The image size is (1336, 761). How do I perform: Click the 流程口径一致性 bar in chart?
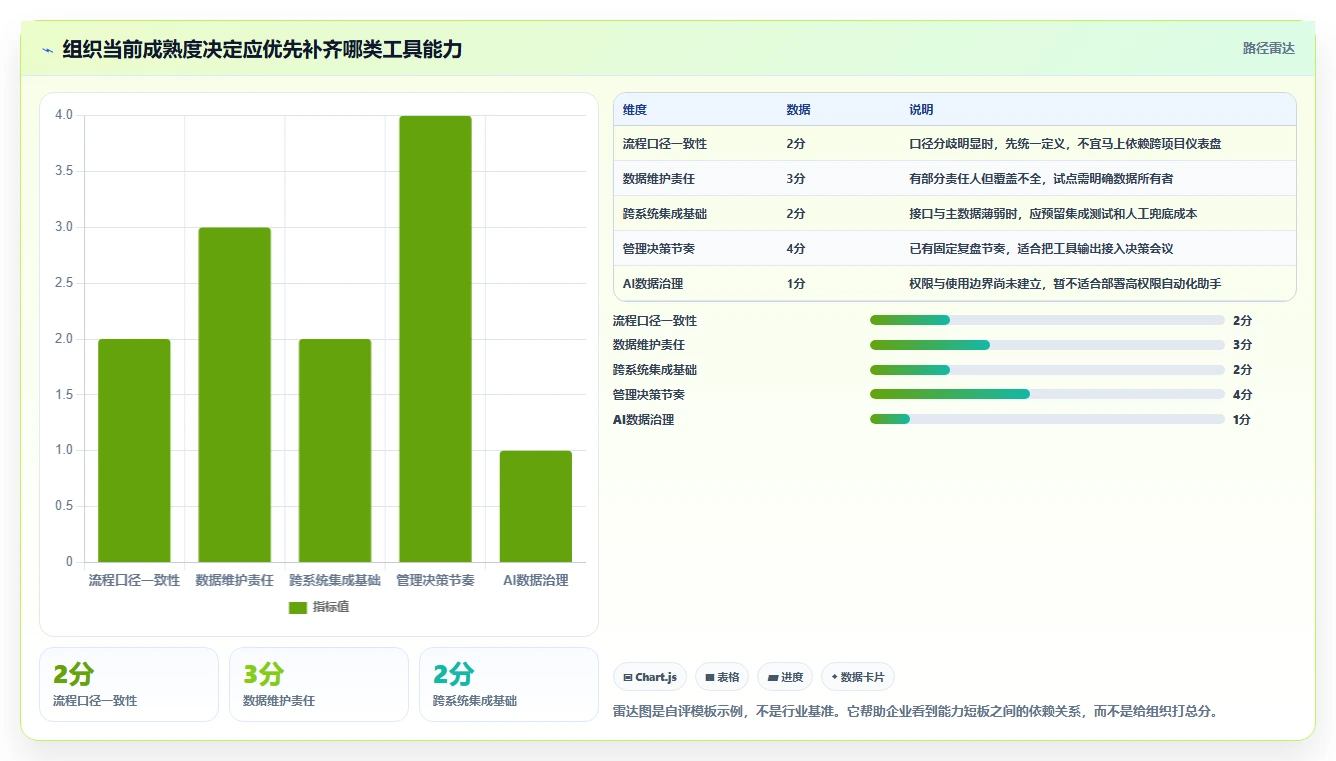[134, 450]
